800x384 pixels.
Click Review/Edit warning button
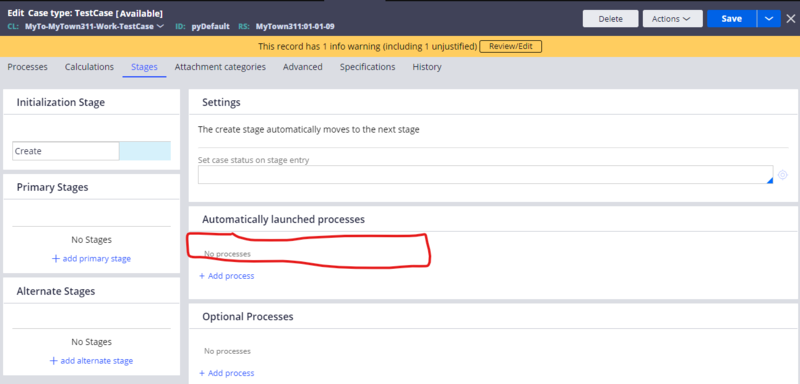click(510, 46)
